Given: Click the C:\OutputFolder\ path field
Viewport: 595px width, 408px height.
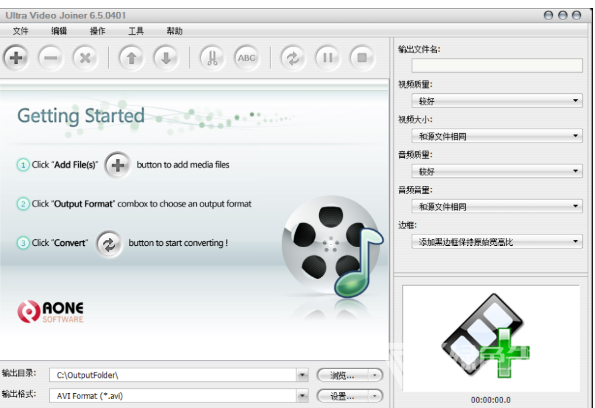Looking at the screenshot, I should pos(173,375).
